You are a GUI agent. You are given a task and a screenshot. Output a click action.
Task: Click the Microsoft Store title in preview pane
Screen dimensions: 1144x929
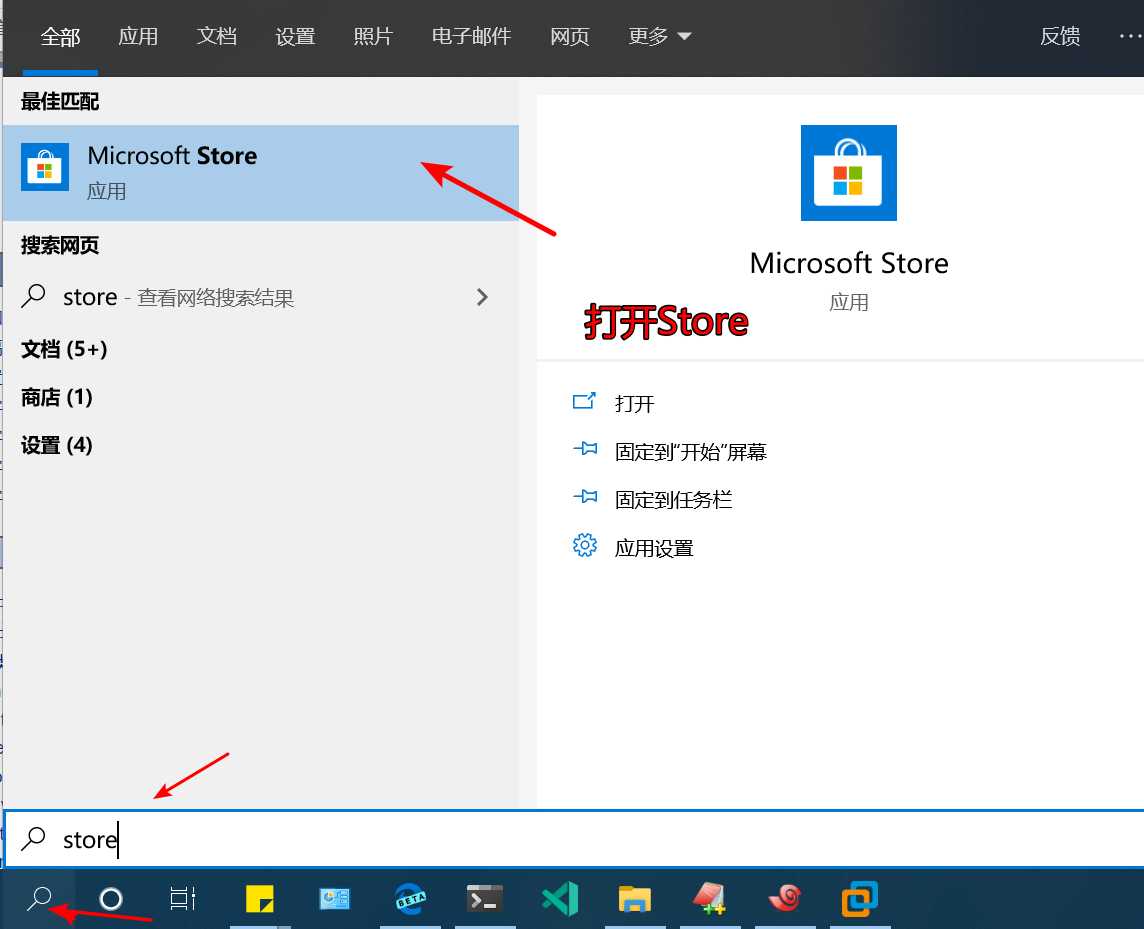[x=849, y=263]
